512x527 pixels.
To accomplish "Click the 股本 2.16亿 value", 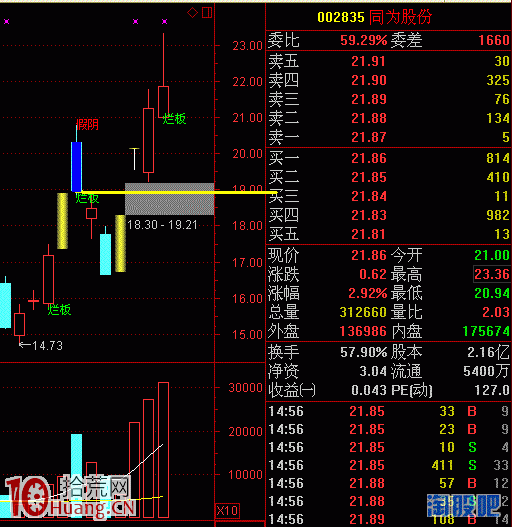I will [x=488, y=352].
